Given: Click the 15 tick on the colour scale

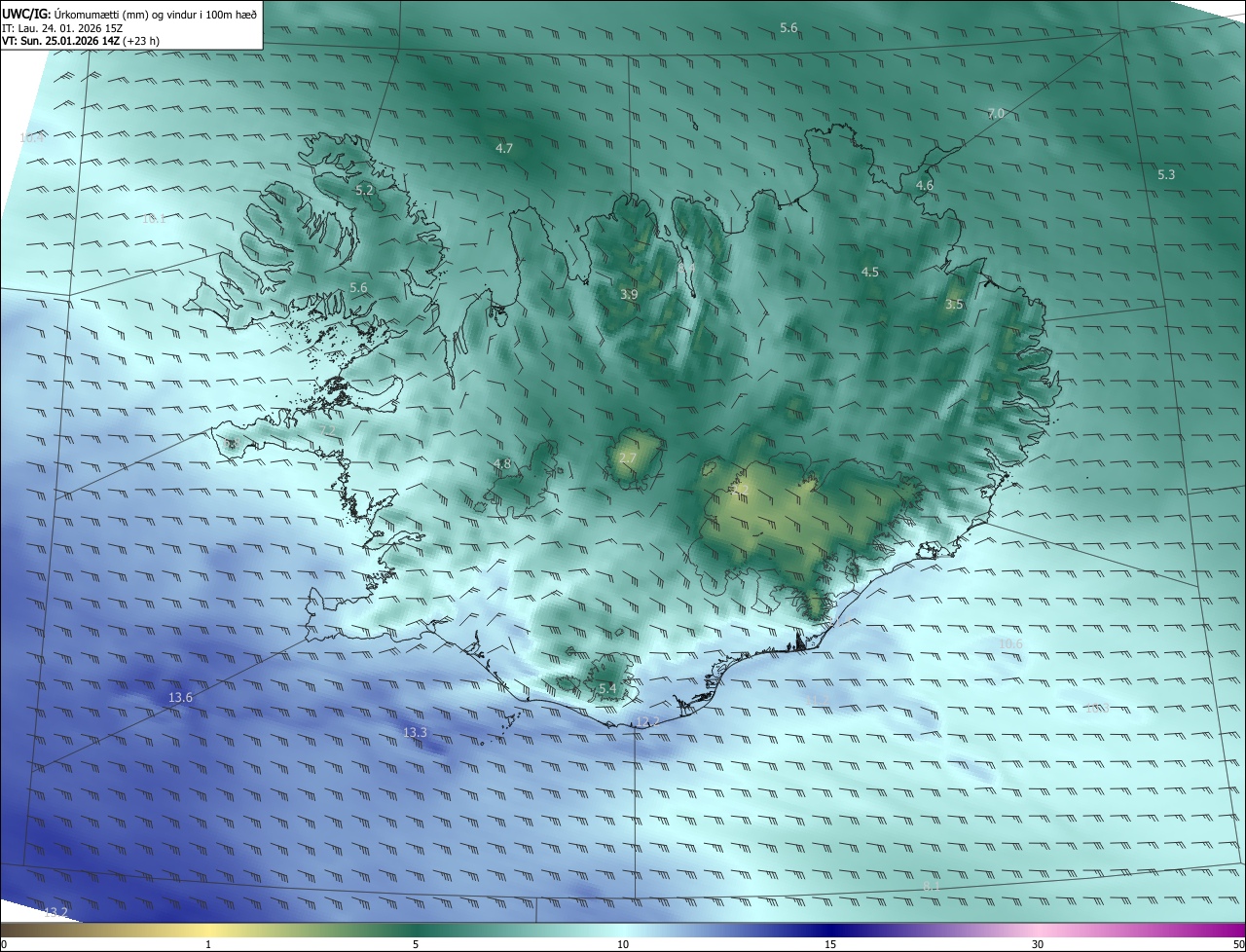Looking at the screenshot, I should [830, 944].
